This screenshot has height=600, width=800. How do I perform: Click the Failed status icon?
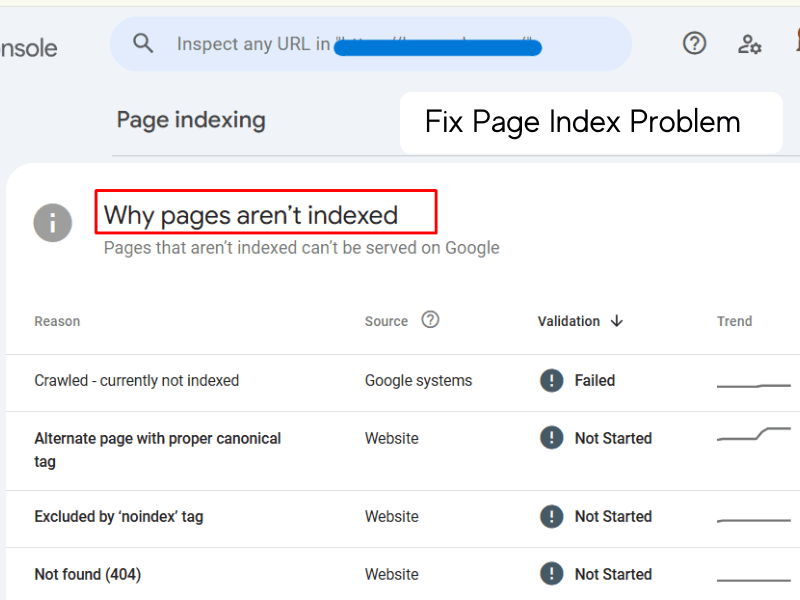552,381
